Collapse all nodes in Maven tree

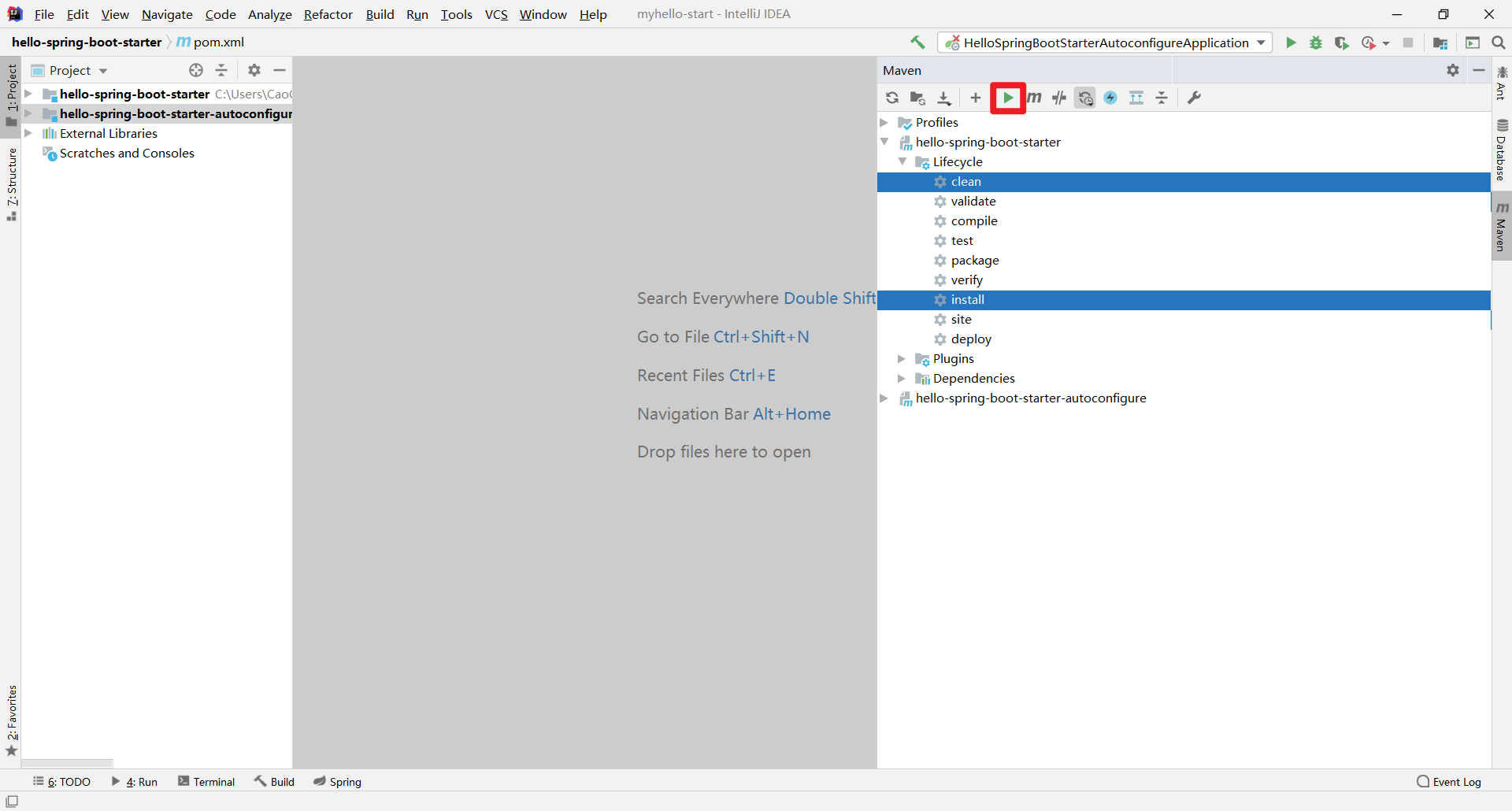(x=1162, y=98)
